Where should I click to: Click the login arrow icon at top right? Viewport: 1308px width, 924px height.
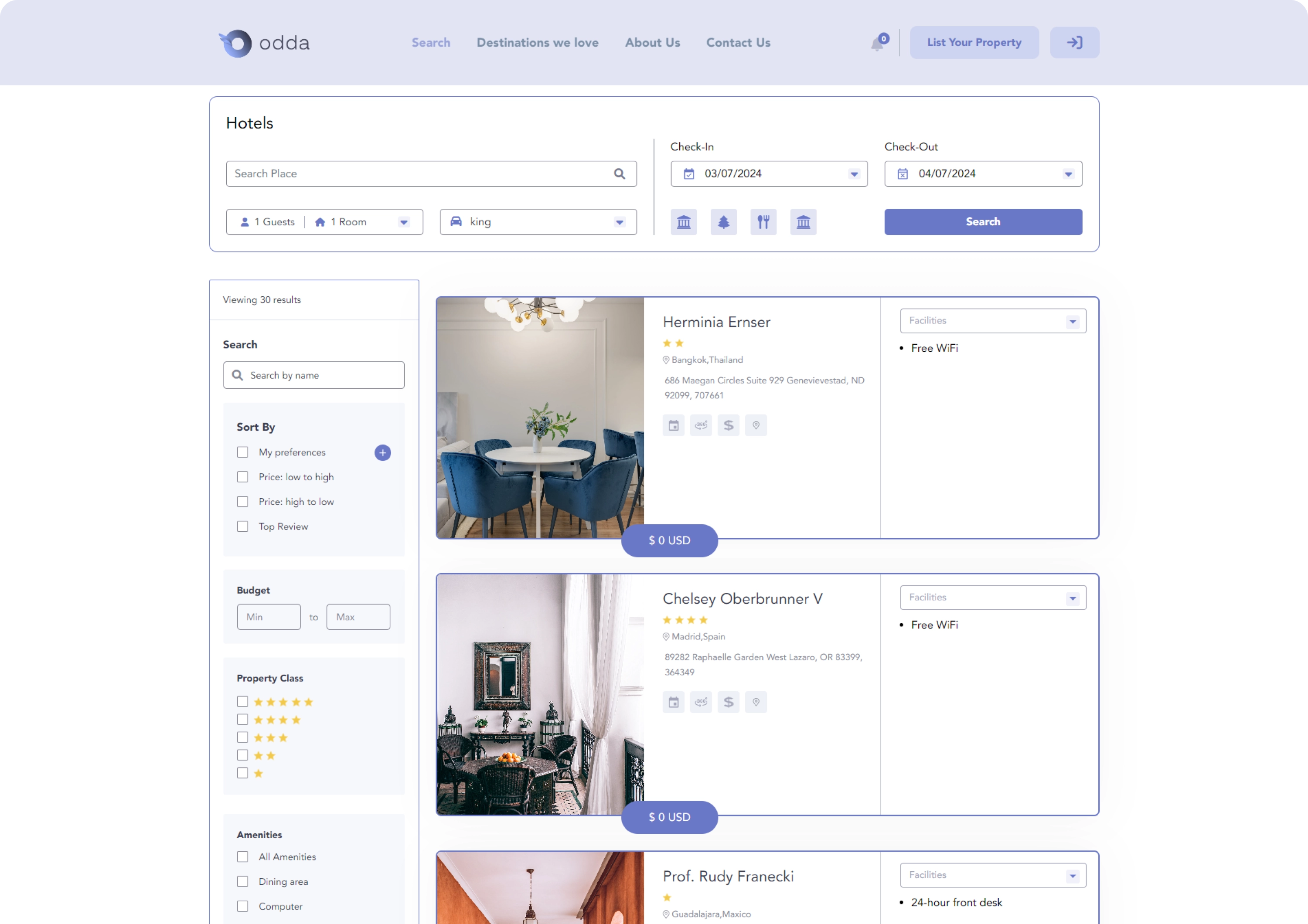coord(1074,42)
